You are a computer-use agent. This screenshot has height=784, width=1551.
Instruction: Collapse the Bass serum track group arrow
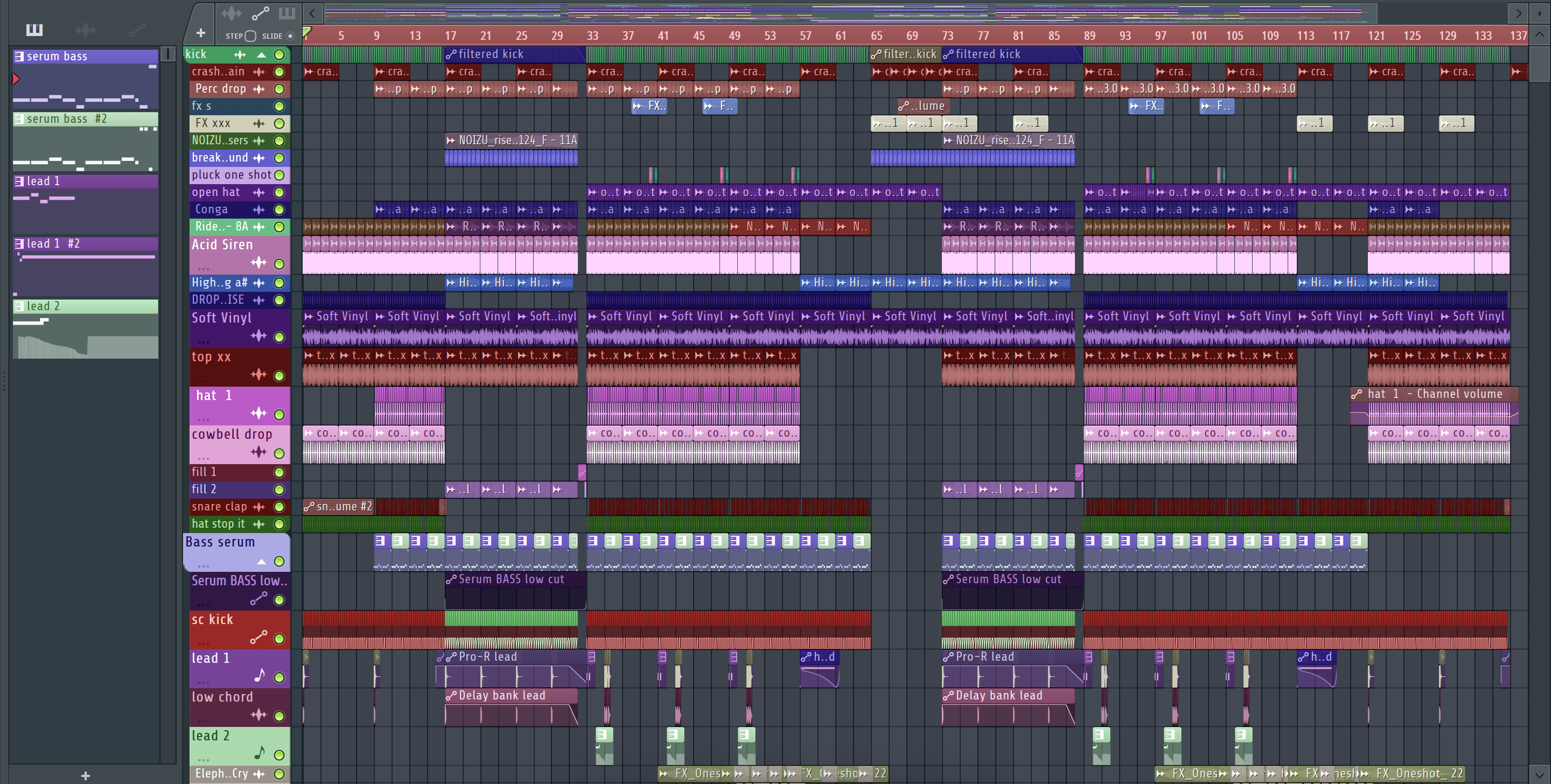point(261,561)
